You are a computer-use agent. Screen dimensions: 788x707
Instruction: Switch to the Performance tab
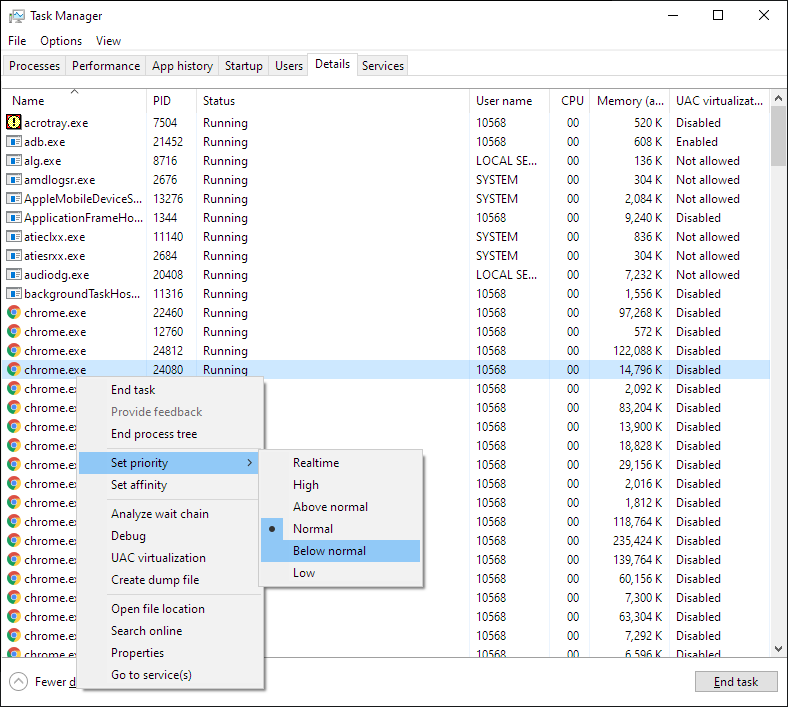pyautogui.click(x=106, y=66)
